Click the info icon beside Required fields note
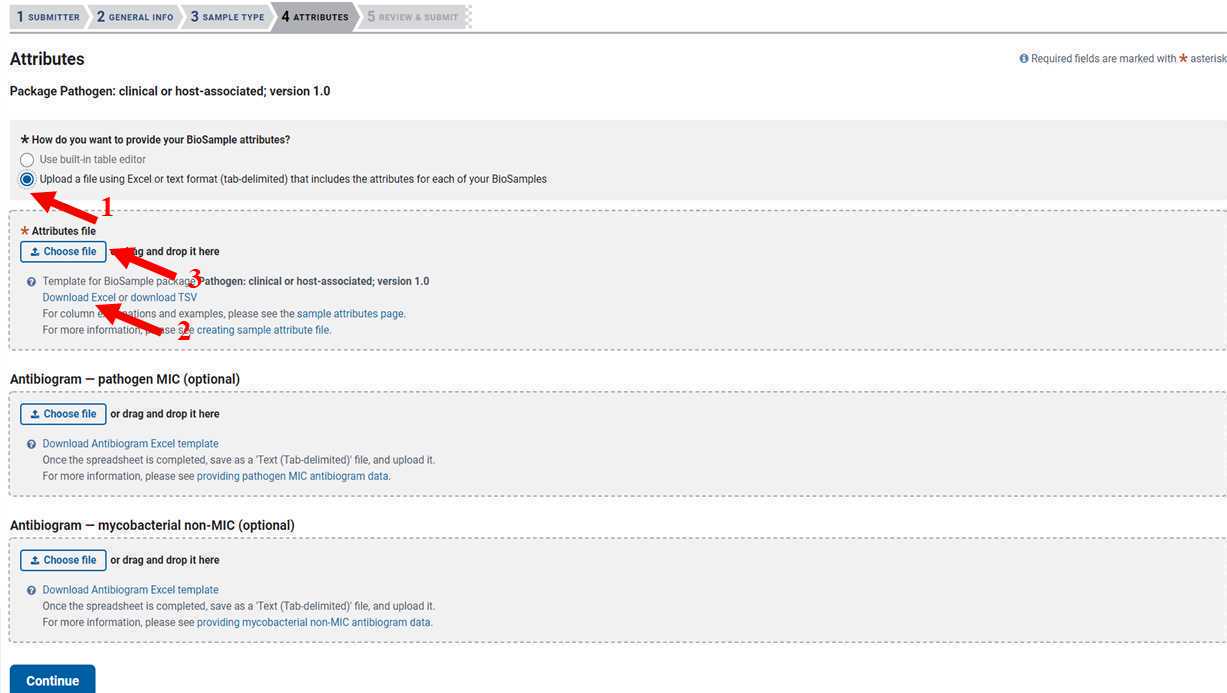The image size is (1227, 693). pos(1024,59)
